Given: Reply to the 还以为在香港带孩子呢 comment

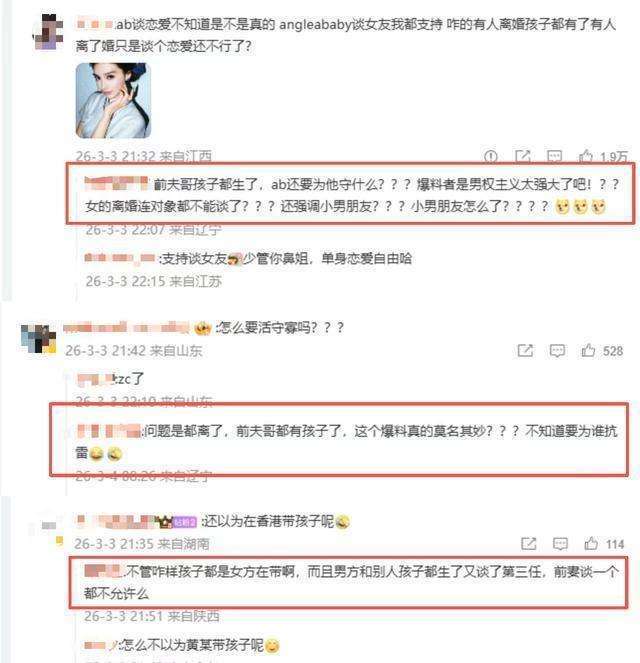Looking at the screenshot, I should click(x=560, y=544).
